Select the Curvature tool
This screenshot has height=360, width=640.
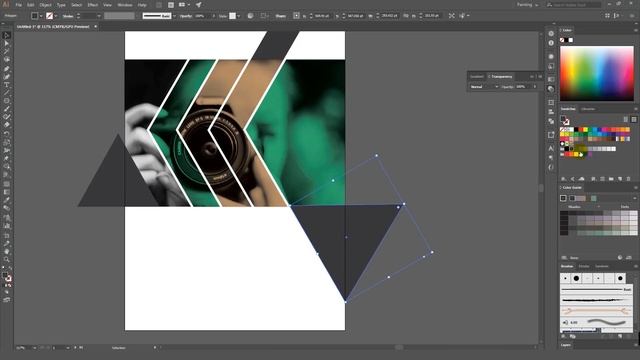coord(7,77)
